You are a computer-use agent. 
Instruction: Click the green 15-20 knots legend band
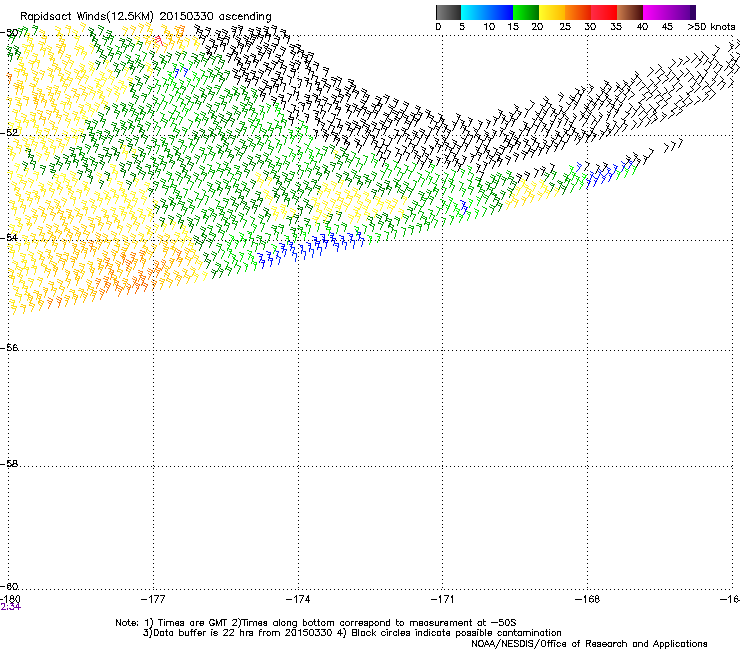526,12
